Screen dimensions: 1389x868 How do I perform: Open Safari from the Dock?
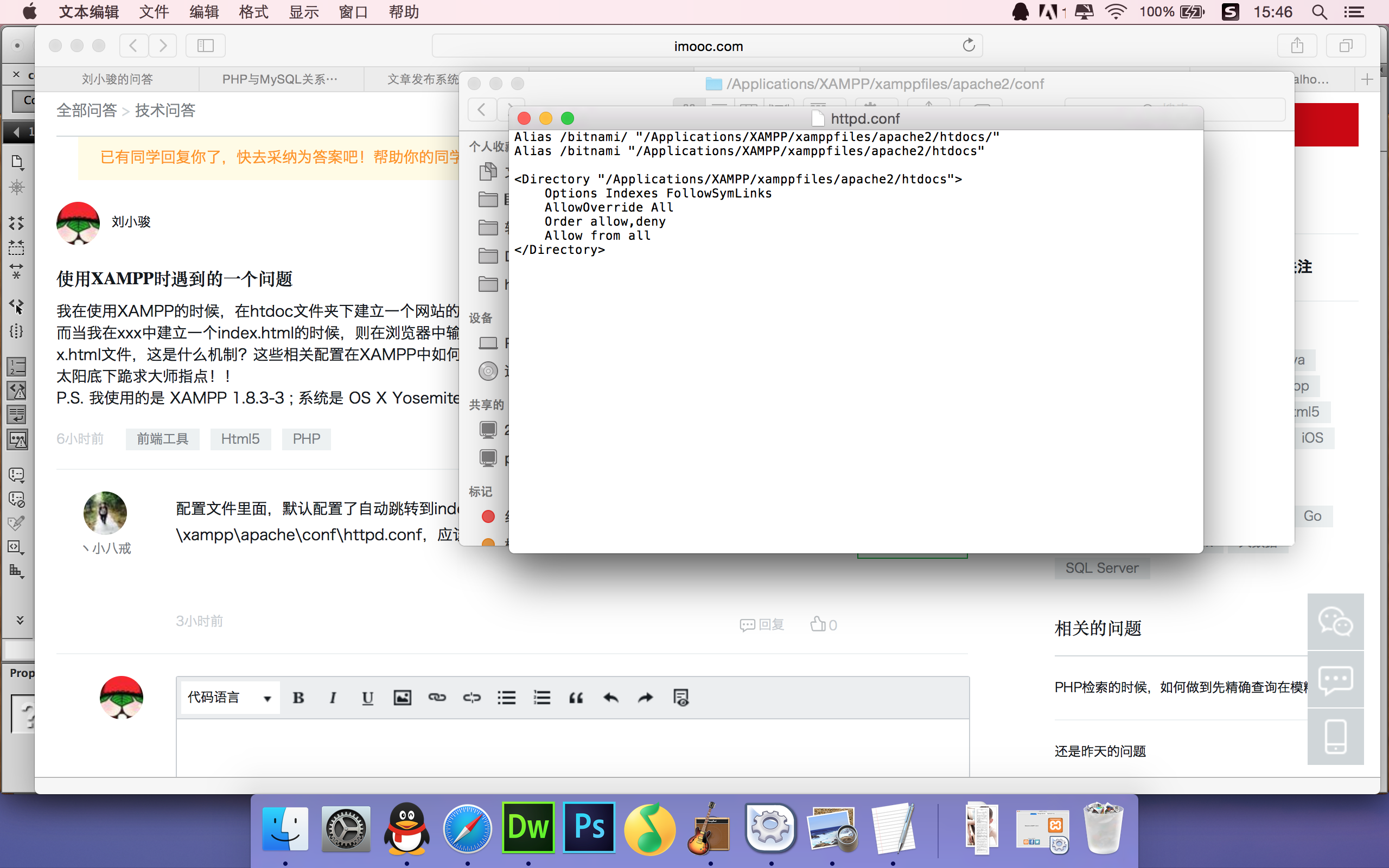click(467, 829)
